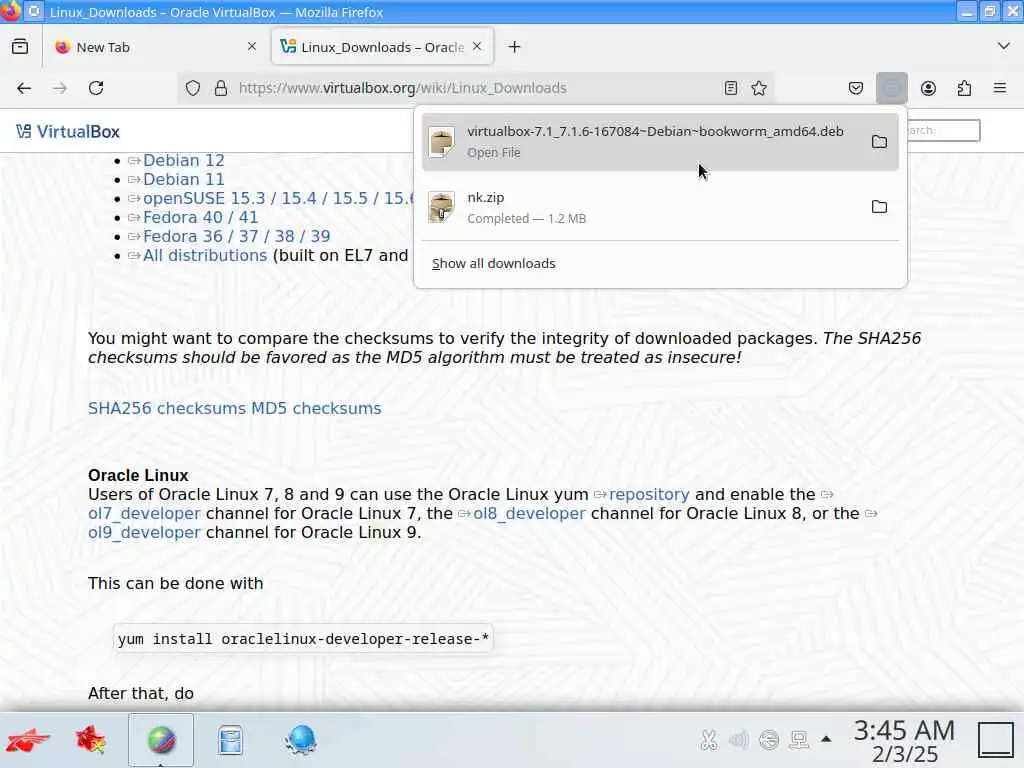The width and height of the screenshot is (1024, 768).
Task: Show containing folder for nk.zip
Action: coord(879,207)
